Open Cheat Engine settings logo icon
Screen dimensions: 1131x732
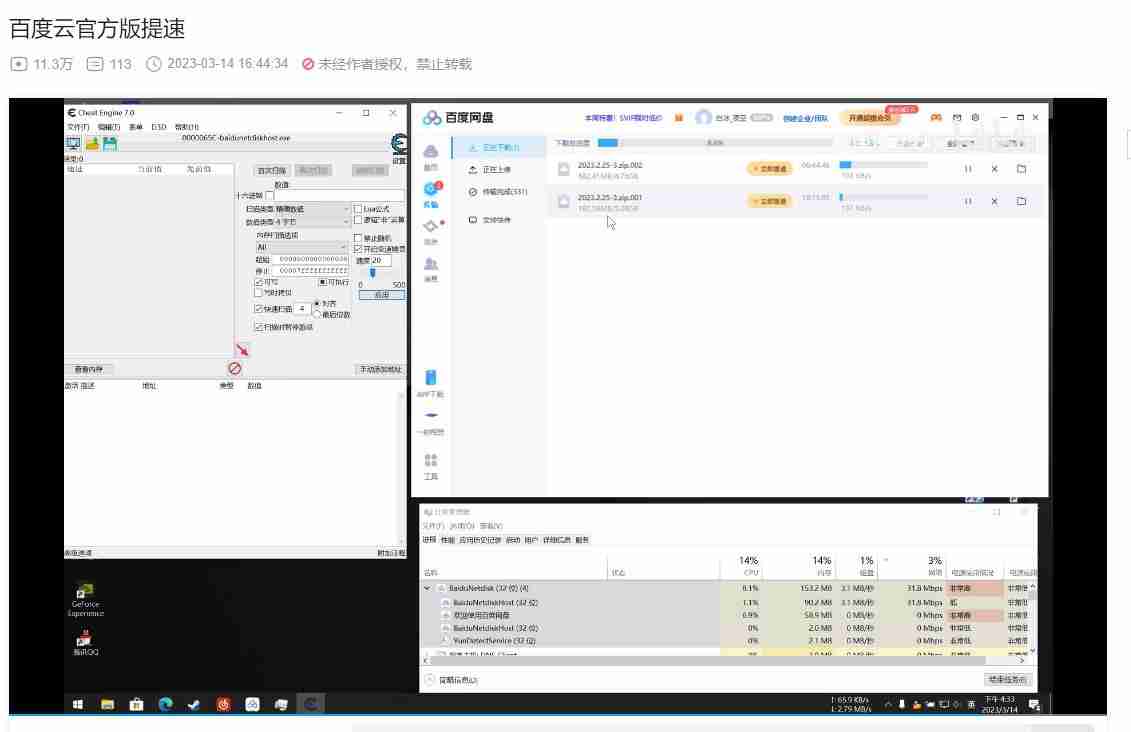[x=399, y=144]
